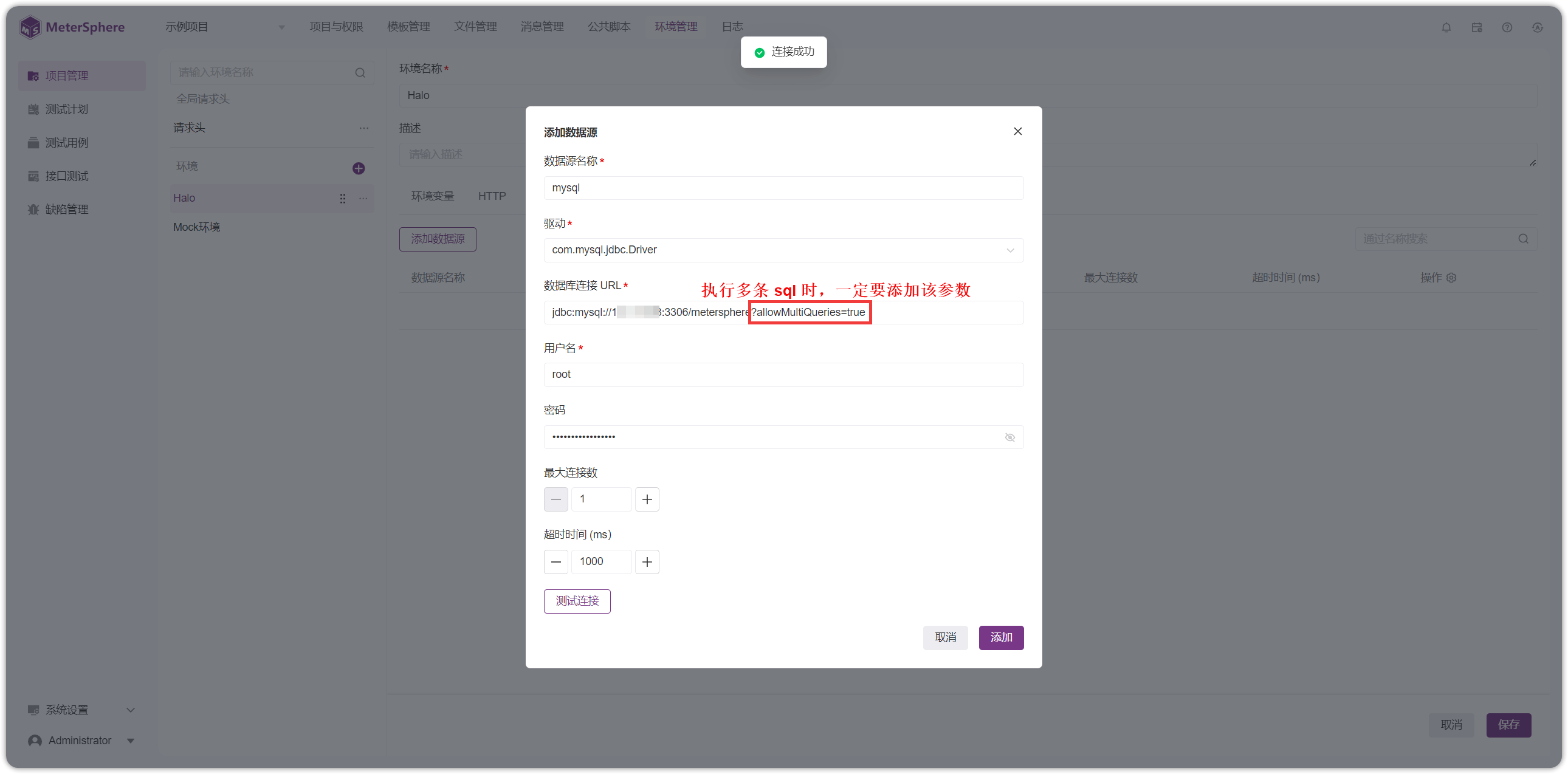Click the search icon in environment name box

pos(360,73)
